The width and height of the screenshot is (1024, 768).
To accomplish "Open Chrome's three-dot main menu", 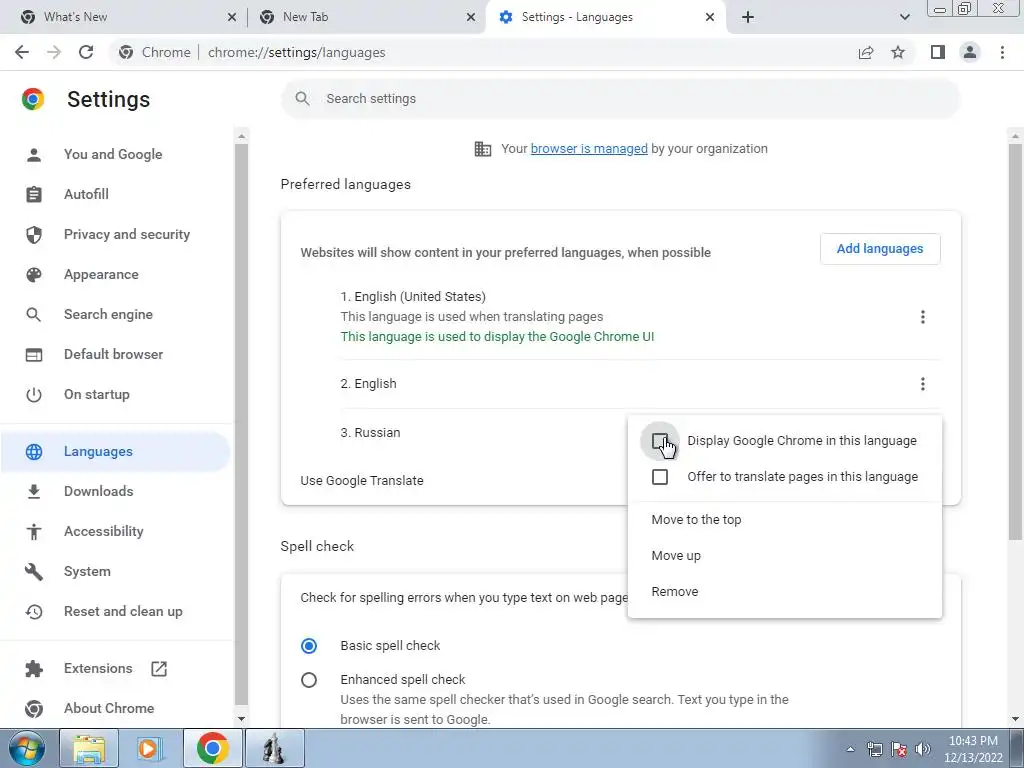I will (1002, 52).
